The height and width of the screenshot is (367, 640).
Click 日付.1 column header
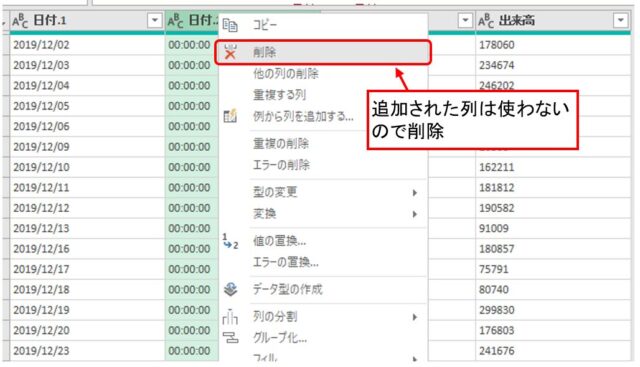(x=87, y=20)
